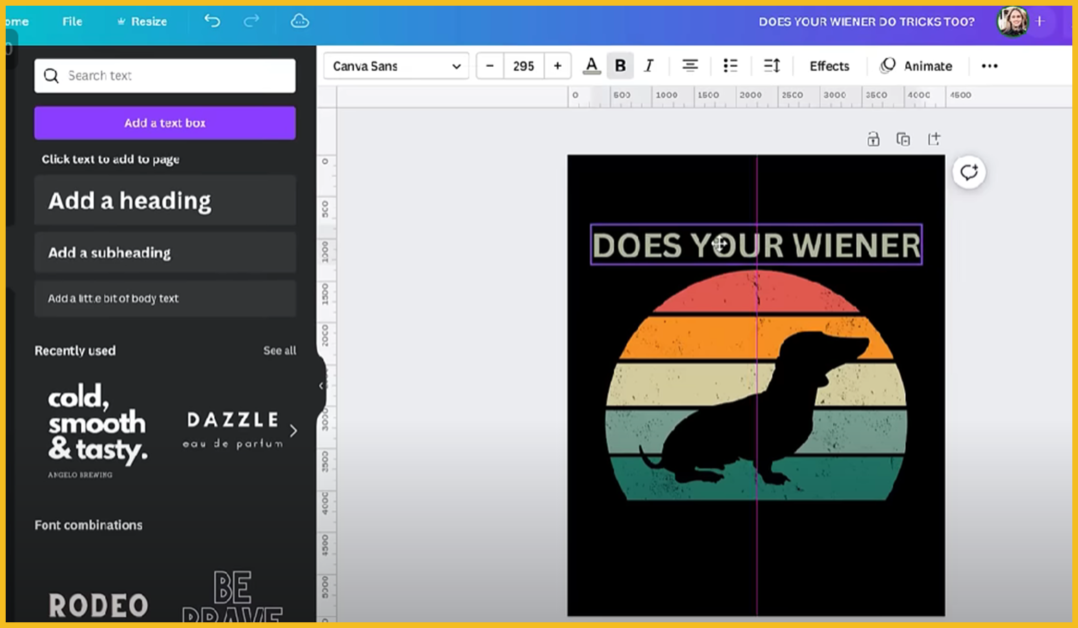1078x628 pixels.
Task: Click the cloud save status icon
Action: click(300, 21)
